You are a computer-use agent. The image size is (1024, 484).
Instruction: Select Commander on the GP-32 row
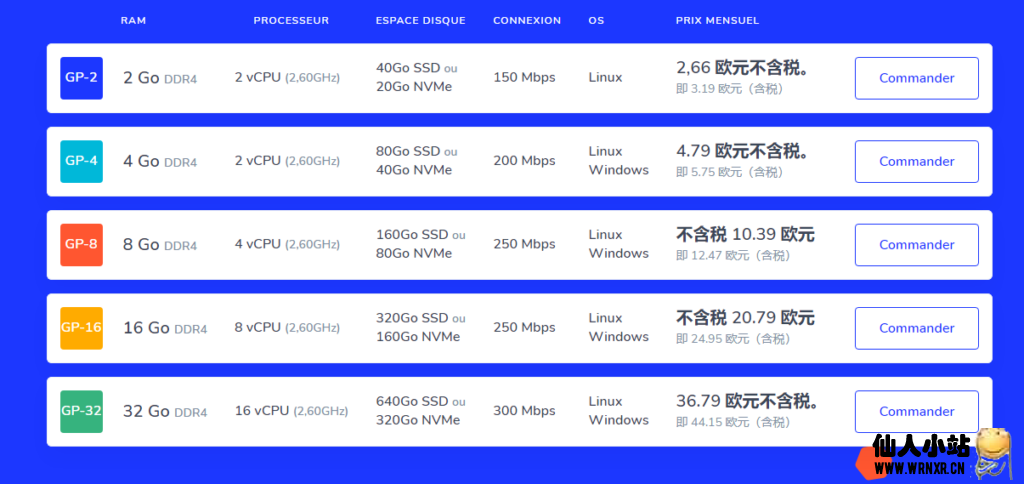coord(916,411)
